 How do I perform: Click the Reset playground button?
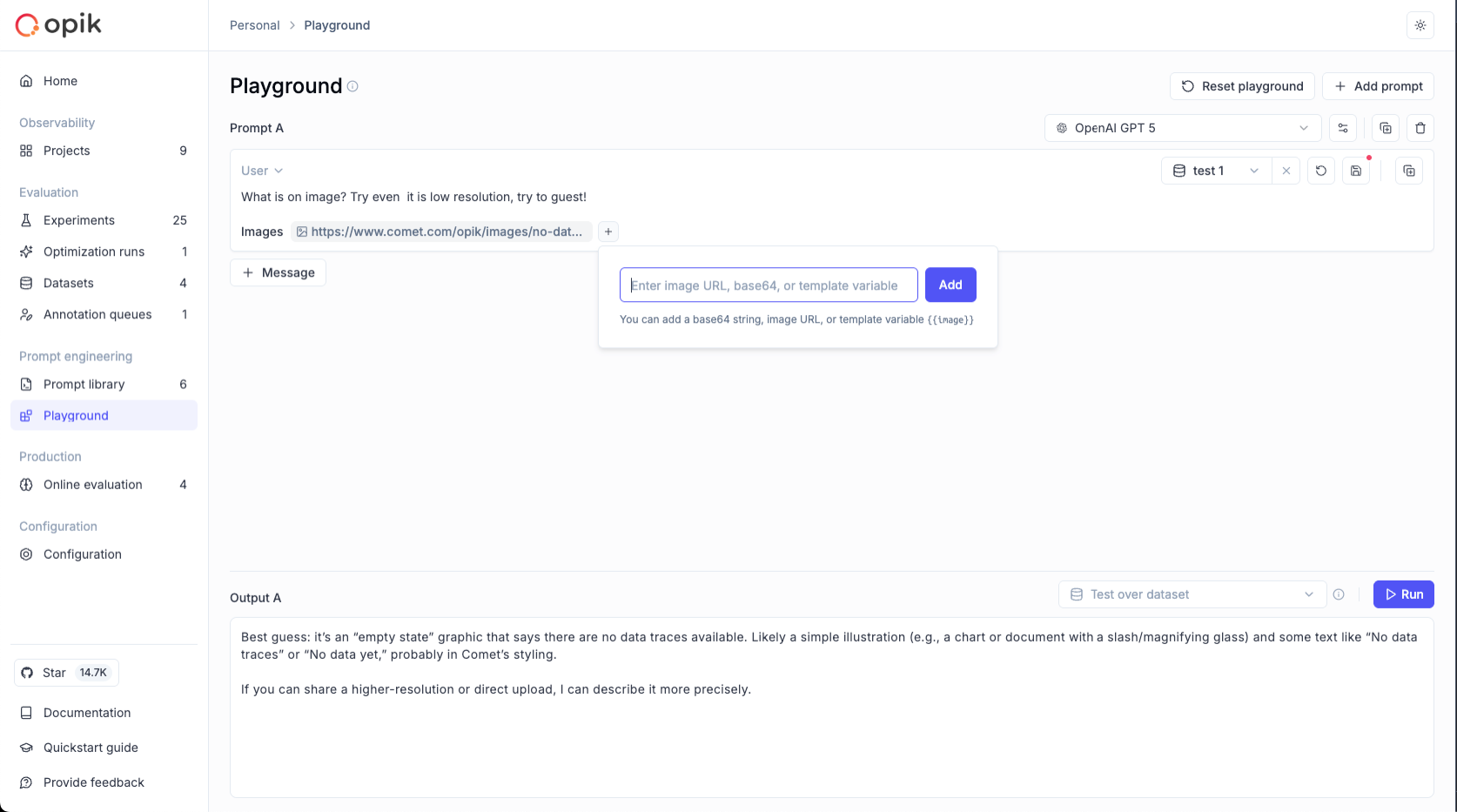click(x=1242, y=86)
